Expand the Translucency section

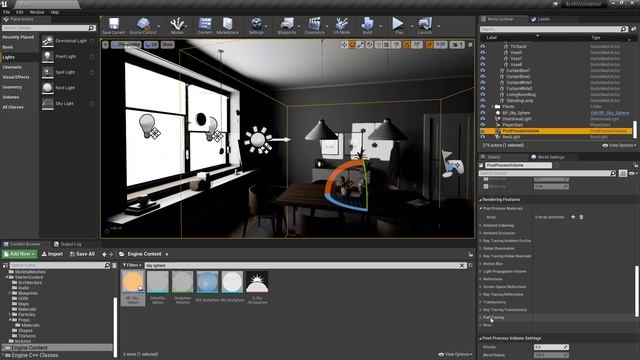point(481,302)
